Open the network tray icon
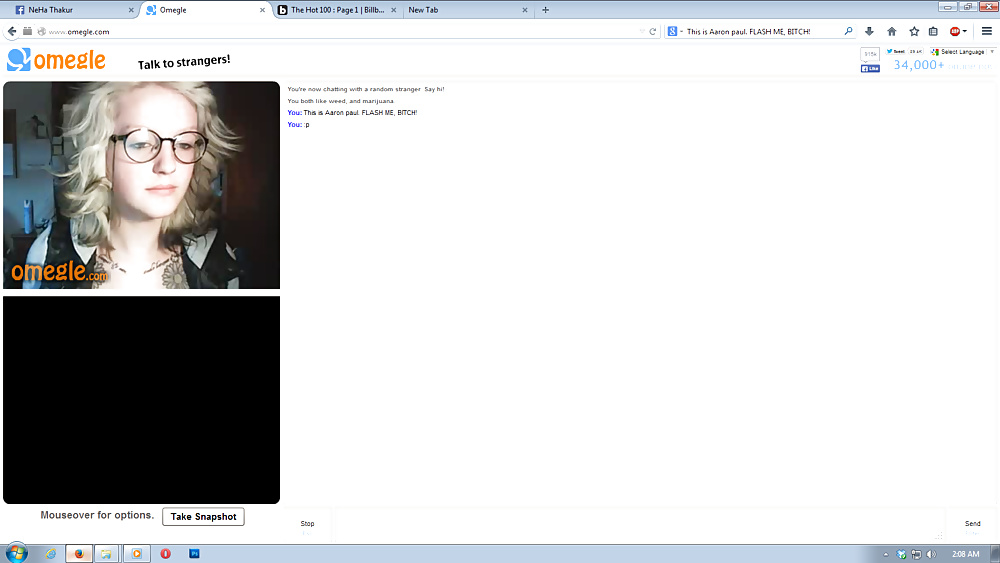1000x563 pixels. pos(916,554)
